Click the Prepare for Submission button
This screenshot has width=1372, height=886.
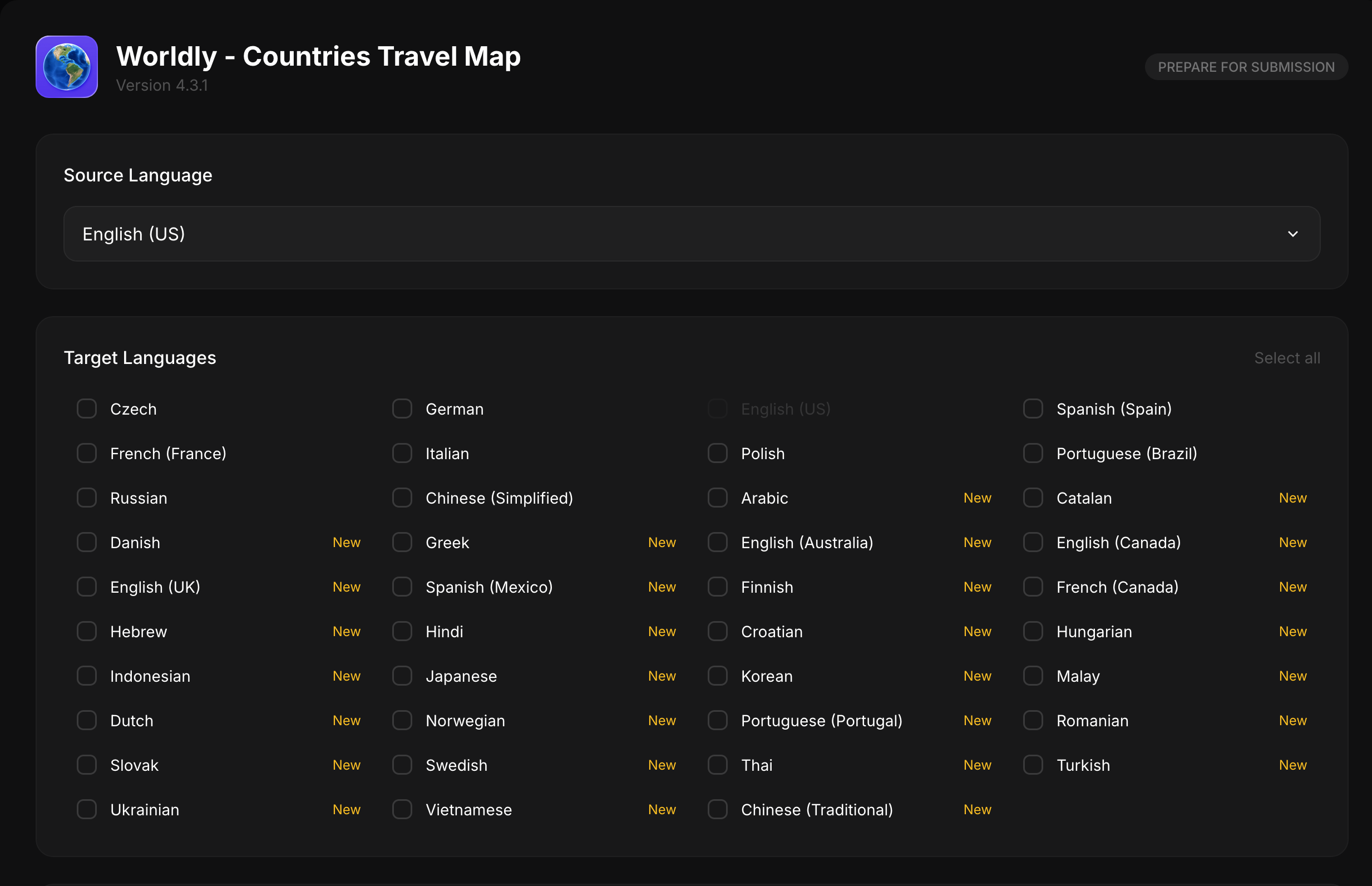tap(1246, 66)
